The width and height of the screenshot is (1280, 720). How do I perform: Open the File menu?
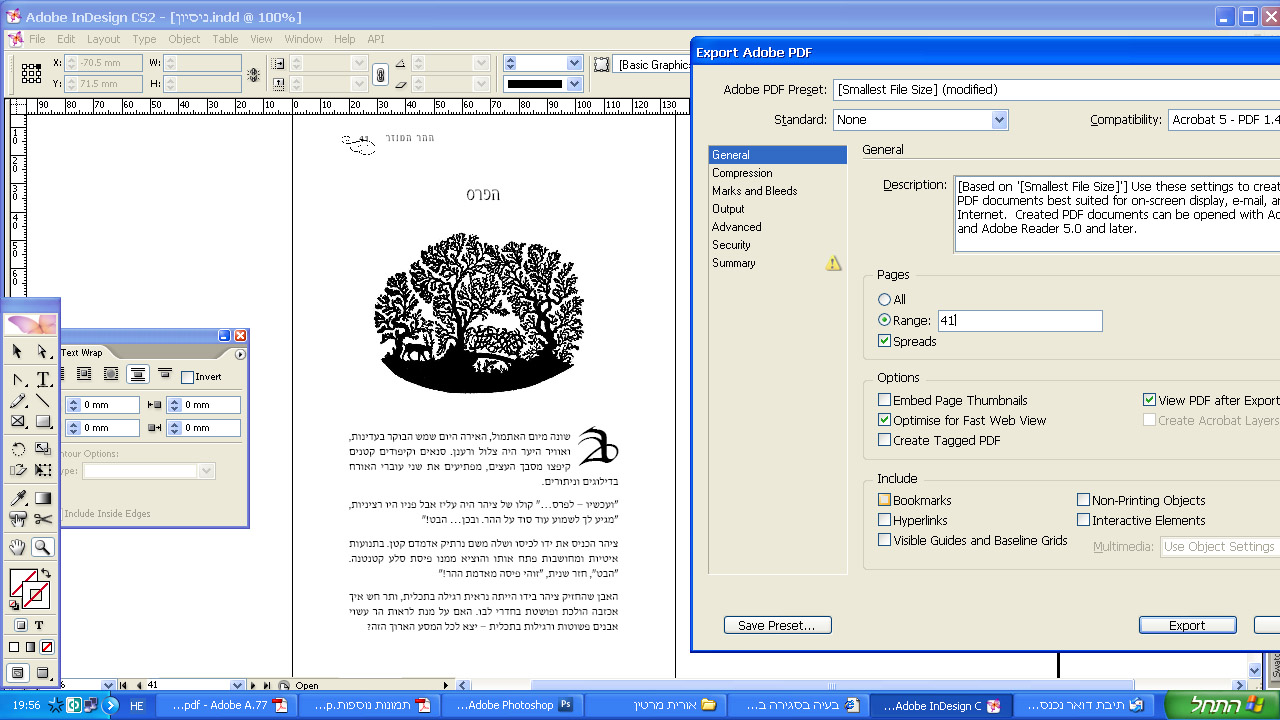[x=37, y=39]
